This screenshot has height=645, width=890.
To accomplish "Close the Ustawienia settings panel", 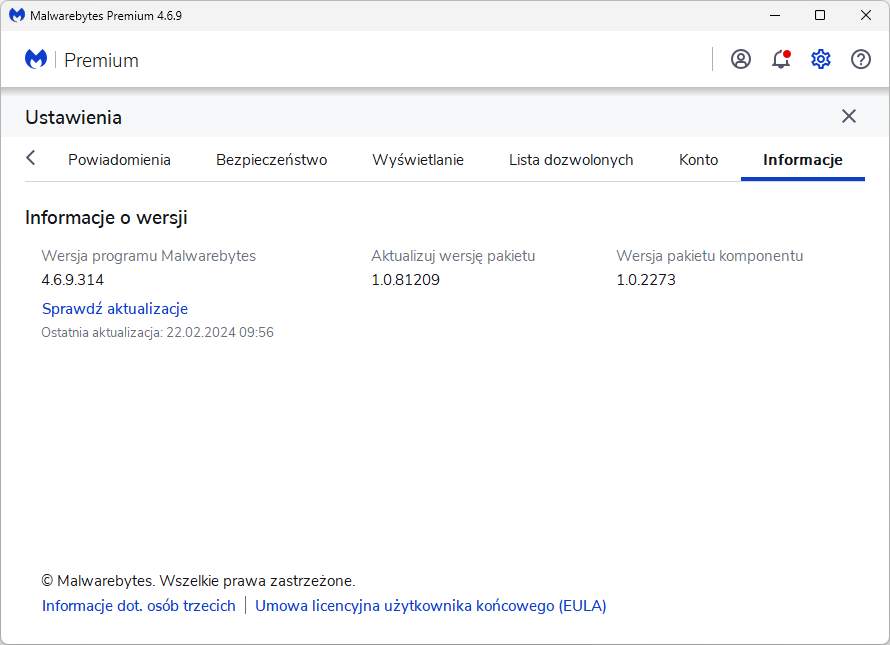I will 849,116.
